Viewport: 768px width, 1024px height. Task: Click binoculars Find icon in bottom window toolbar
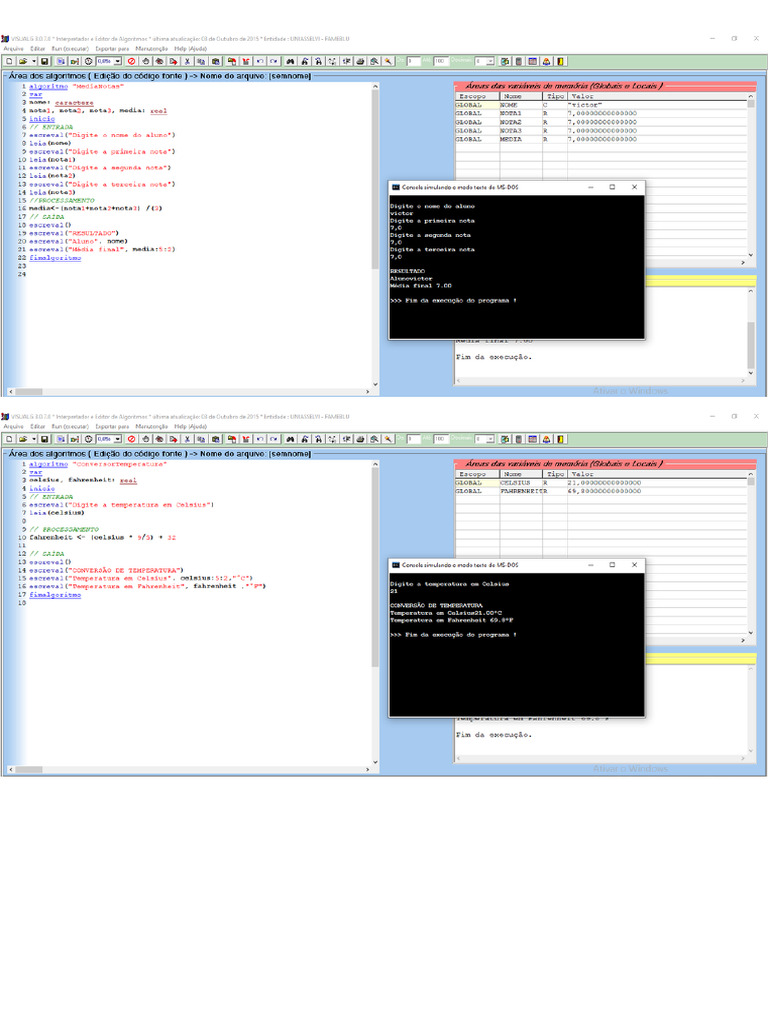(x=290, y=439)
